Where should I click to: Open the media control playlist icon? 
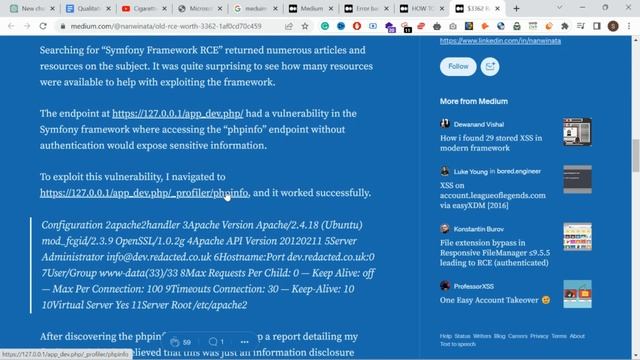pos(581,26)
